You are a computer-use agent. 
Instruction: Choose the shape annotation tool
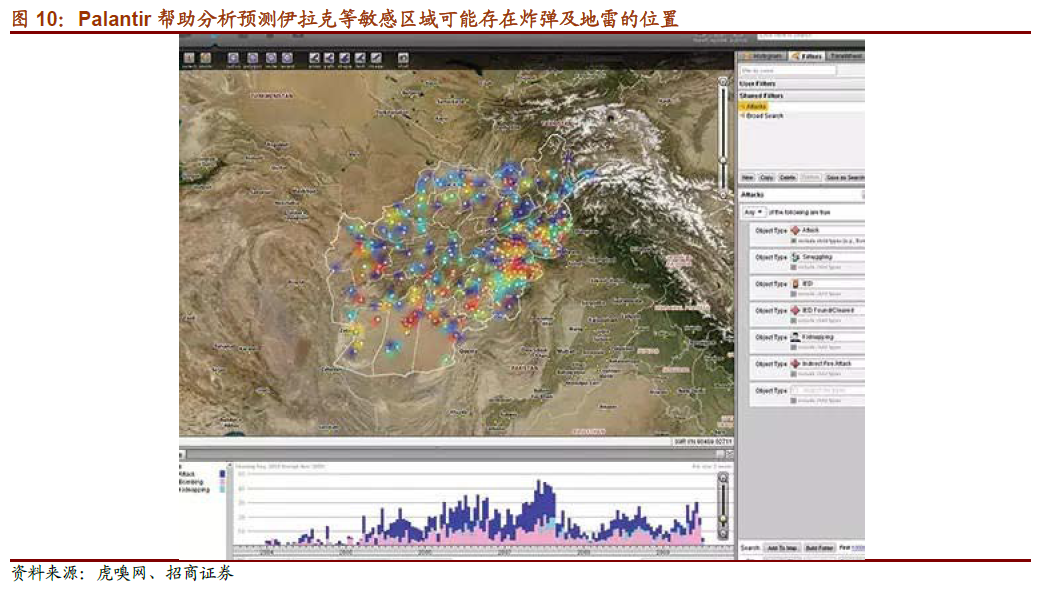point(345,59)
